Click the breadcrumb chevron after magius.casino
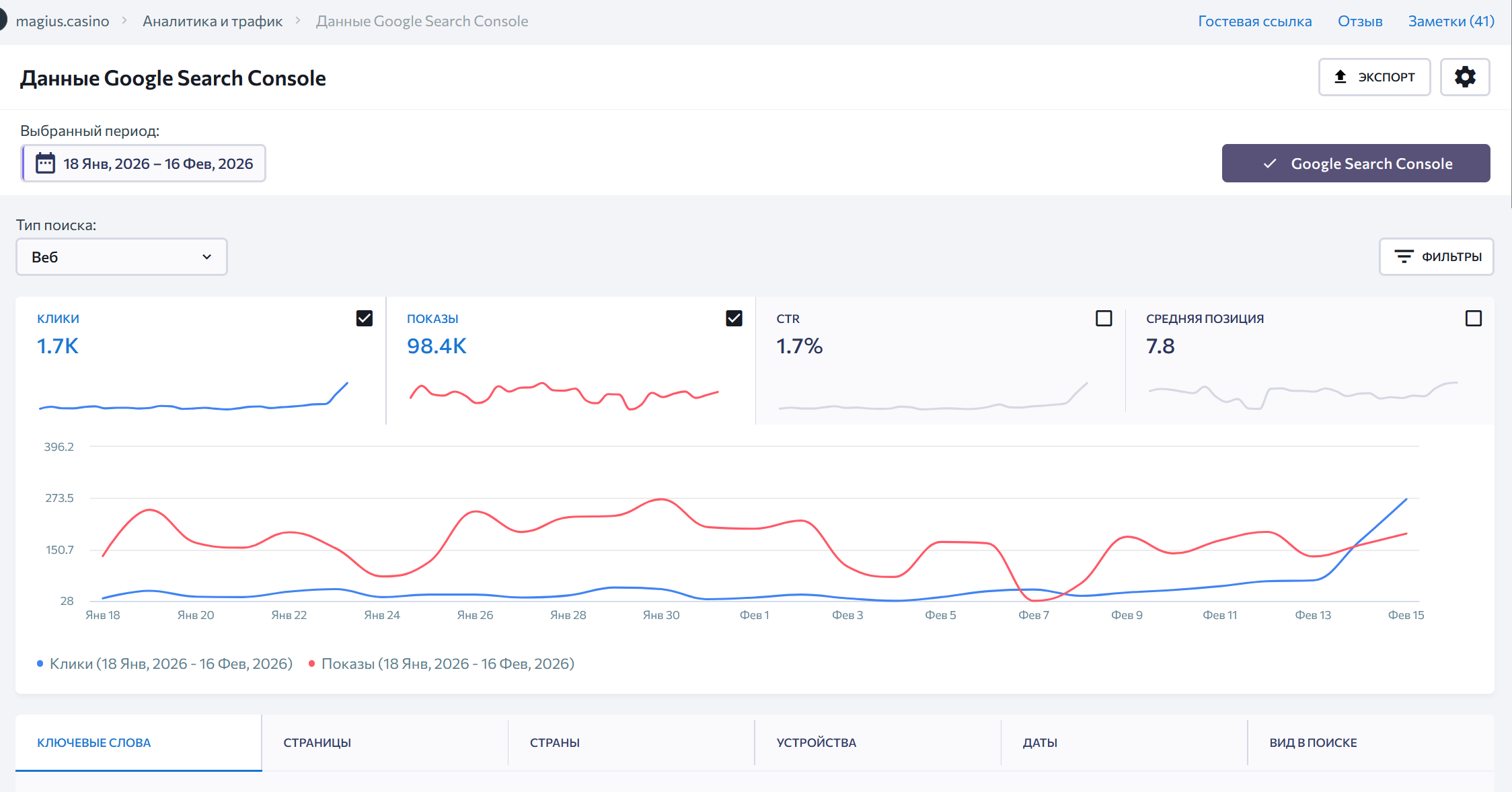The height and width of the screenshot is (792, 1512). click(x=124, y=21)
